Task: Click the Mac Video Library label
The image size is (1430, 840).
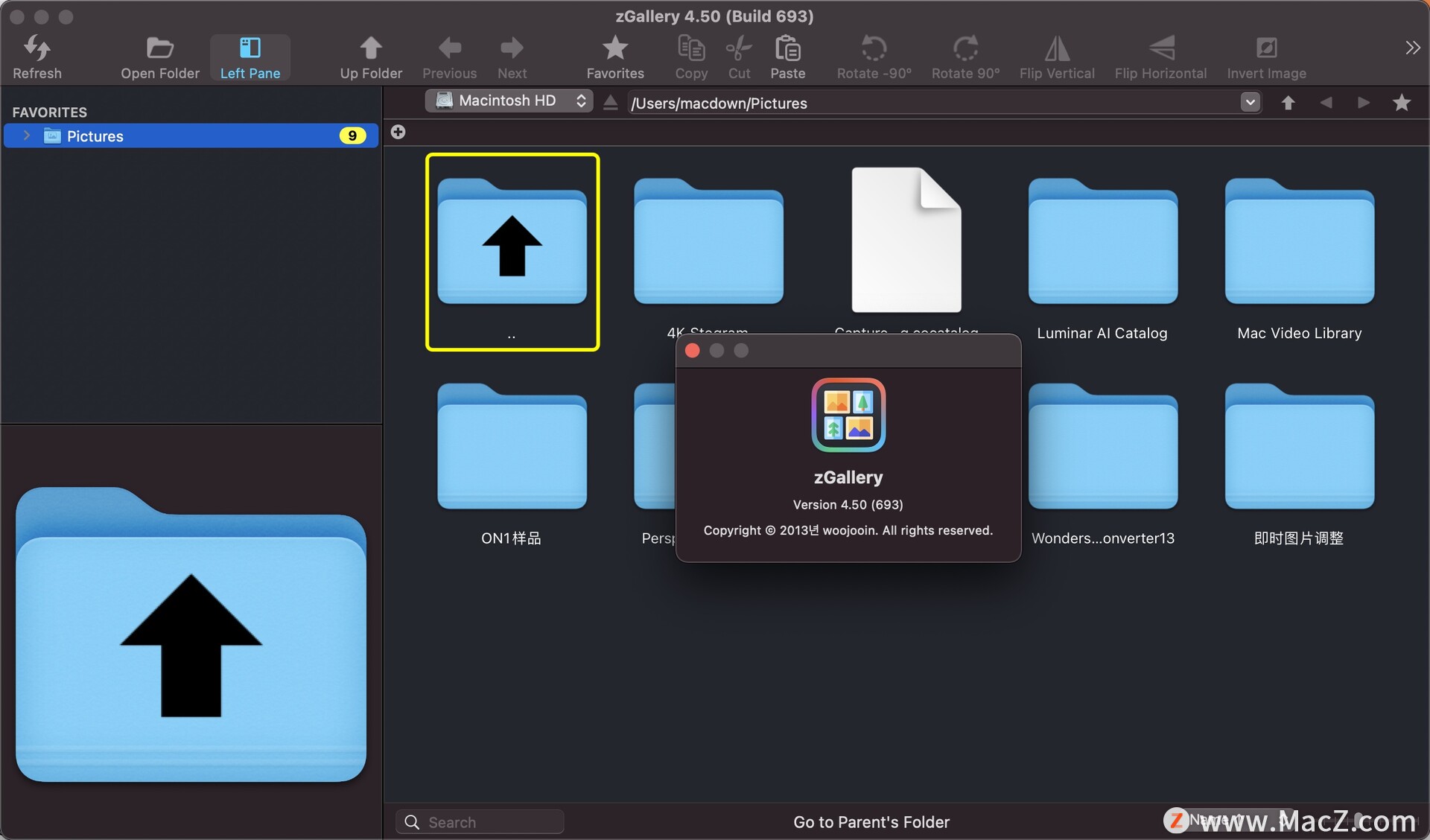Action: (x=1300, y=333)
